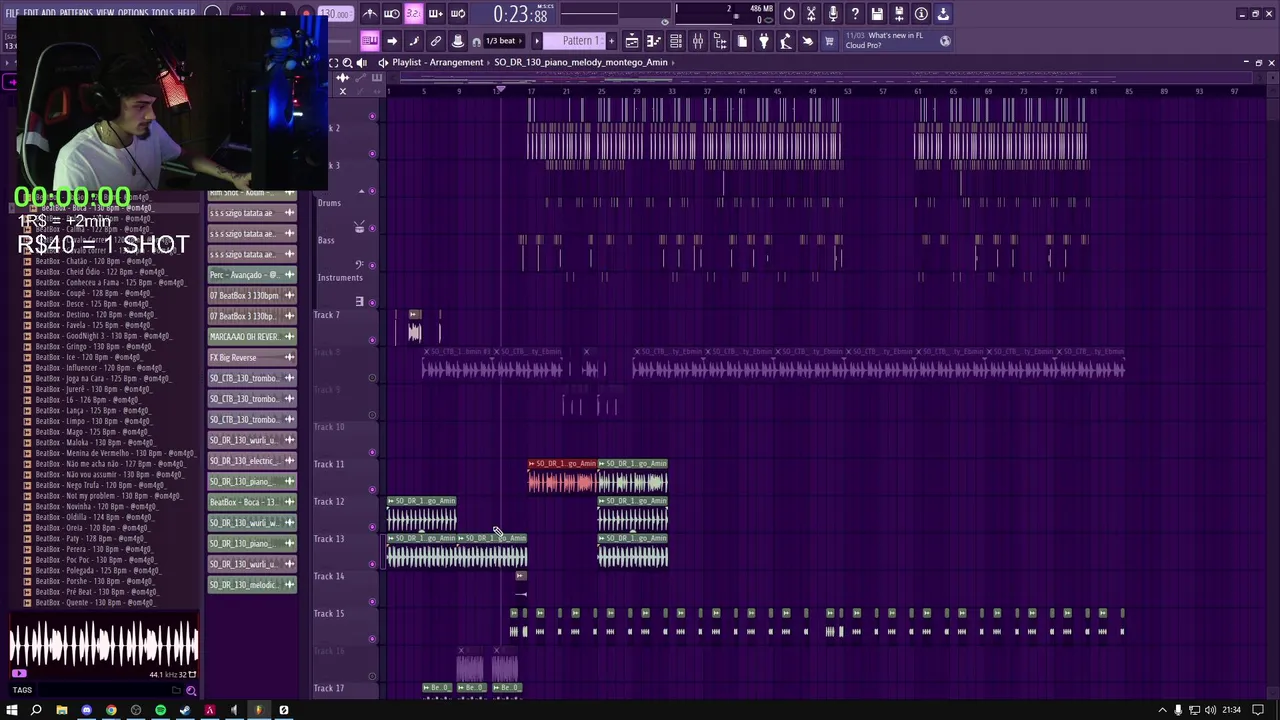Select FX Big Reverse in picker

click(252, 357)
